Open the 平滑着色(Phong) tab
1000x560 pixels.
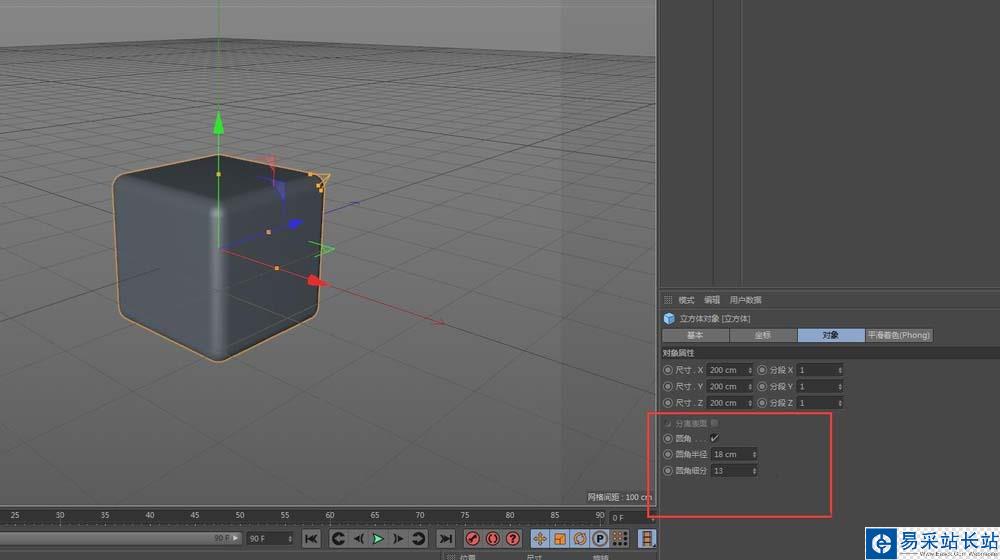click(898, 335)
